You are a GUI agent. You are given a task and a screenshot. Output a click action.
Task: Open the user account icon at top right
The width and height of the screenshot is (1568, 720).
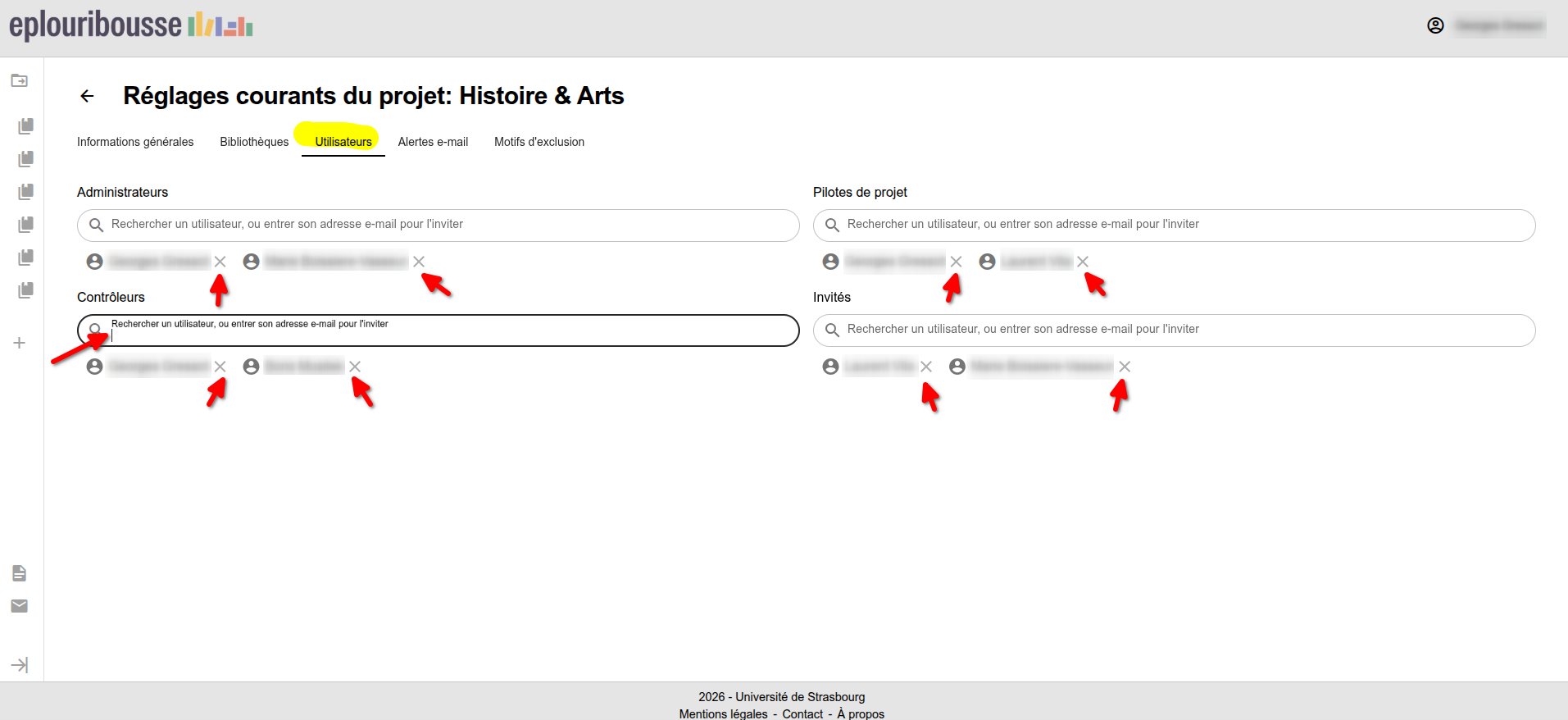(x=1435, y=25)
